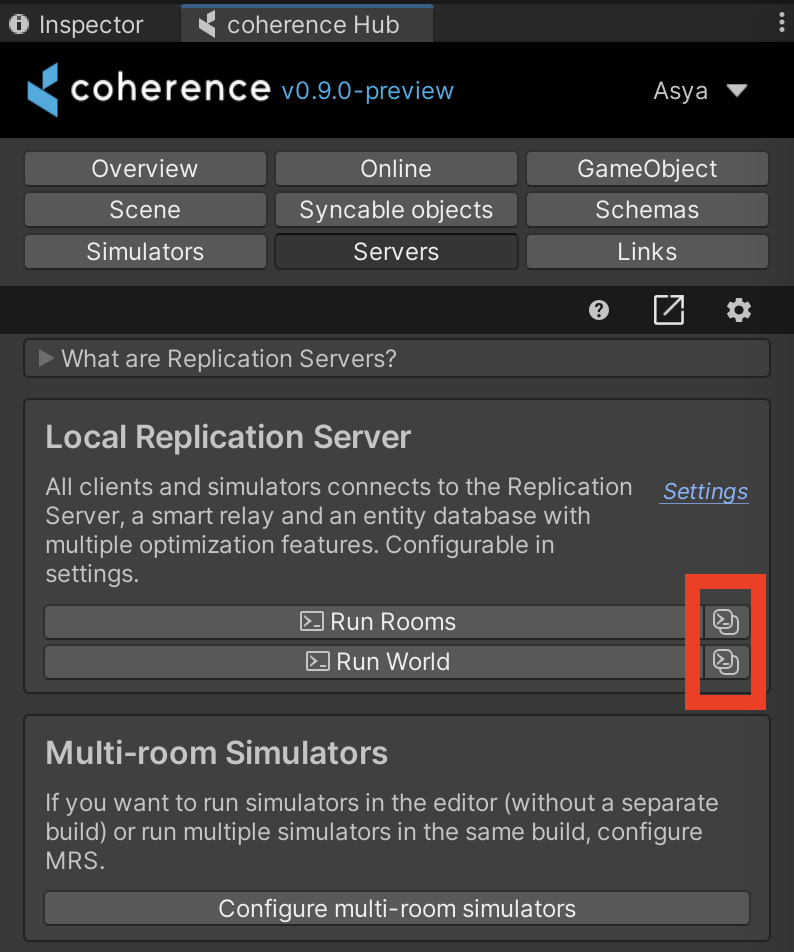Click the terminal icon beside Run World
The width and height of the screenshot is (794, 952).
click(x=726, y=661)
